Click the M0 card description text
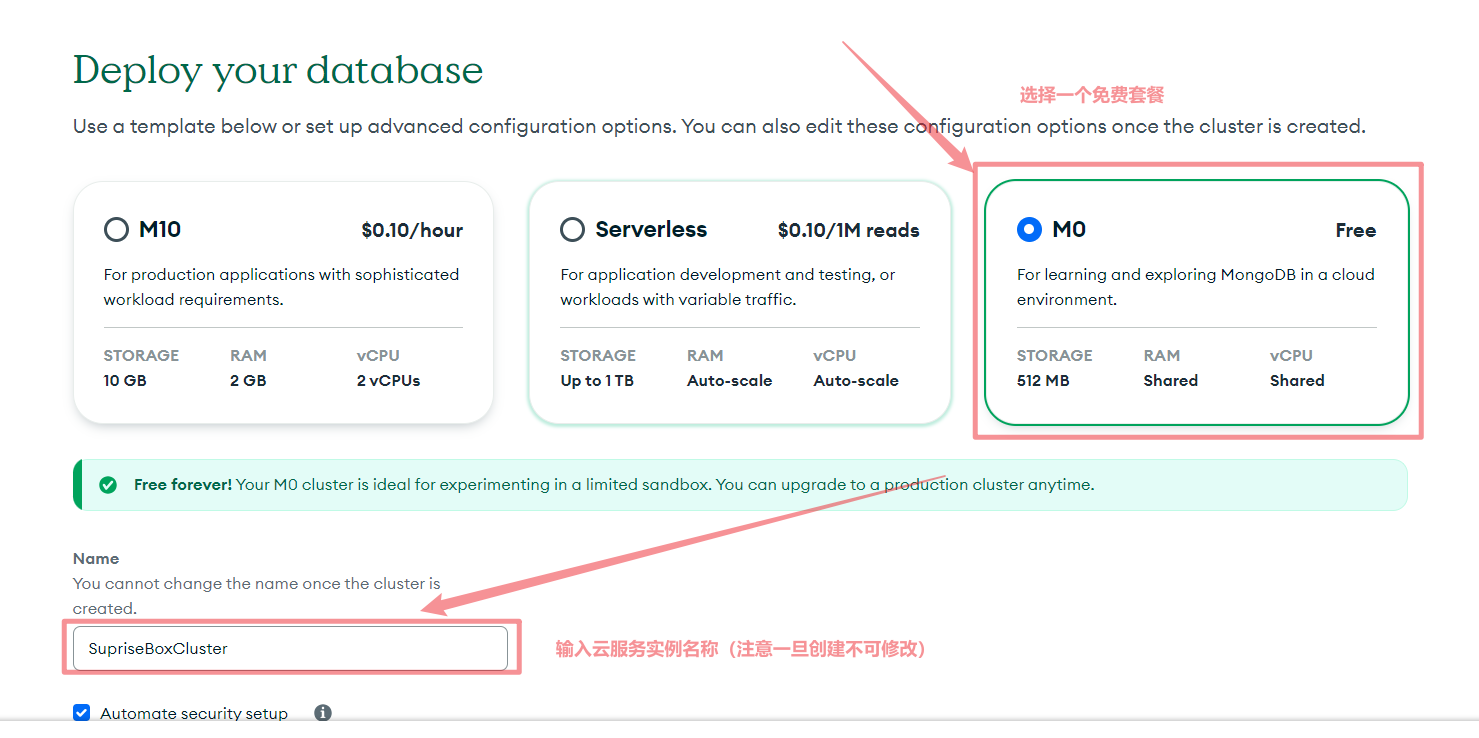Screen dimensions: 1479x738 point(1196,287)
